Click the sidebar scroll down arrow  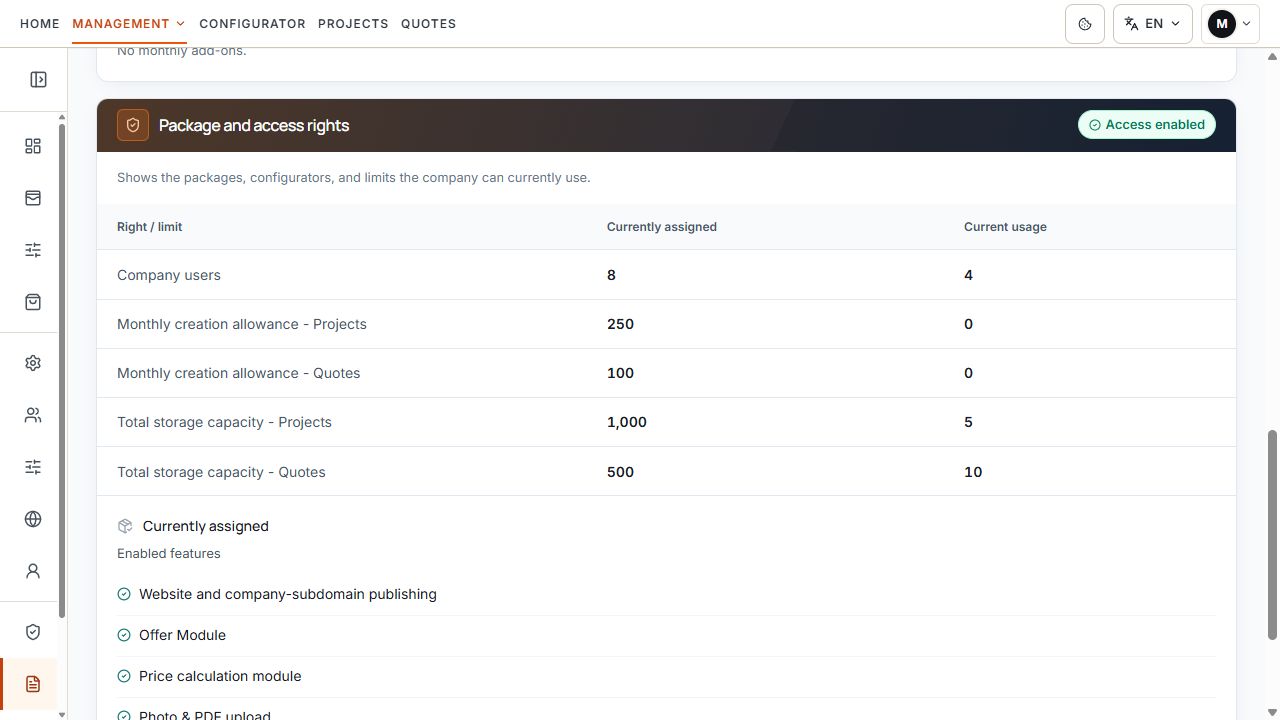[61, 714]
